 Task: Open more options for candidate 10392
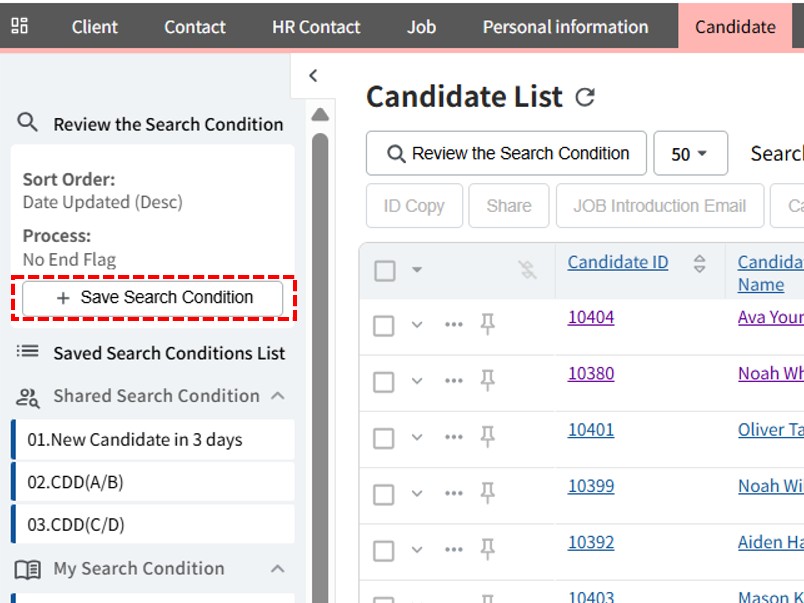point(454,549)
